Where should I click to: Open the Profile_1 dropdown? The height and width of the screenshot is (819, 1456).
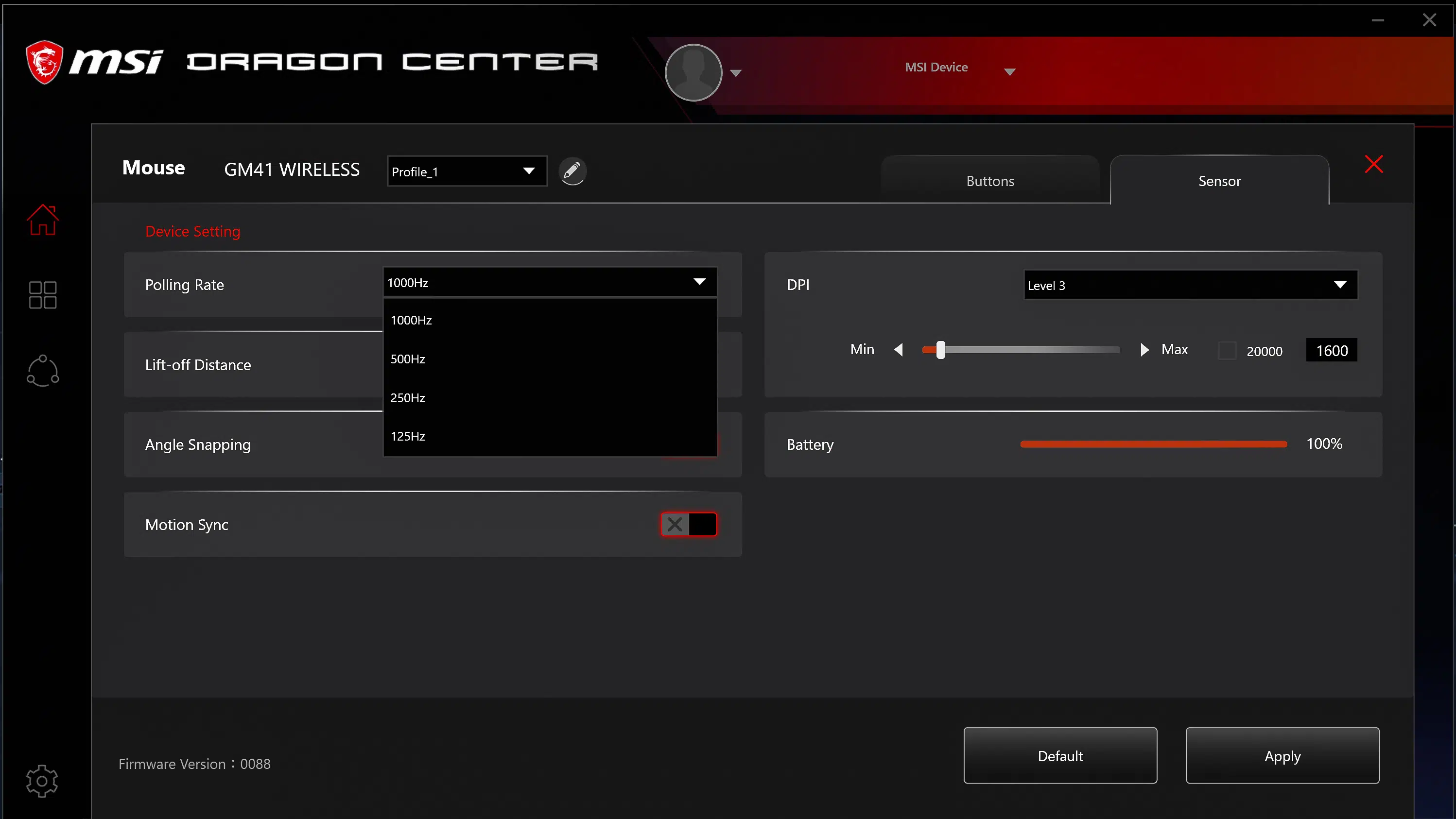pos(467,171)
